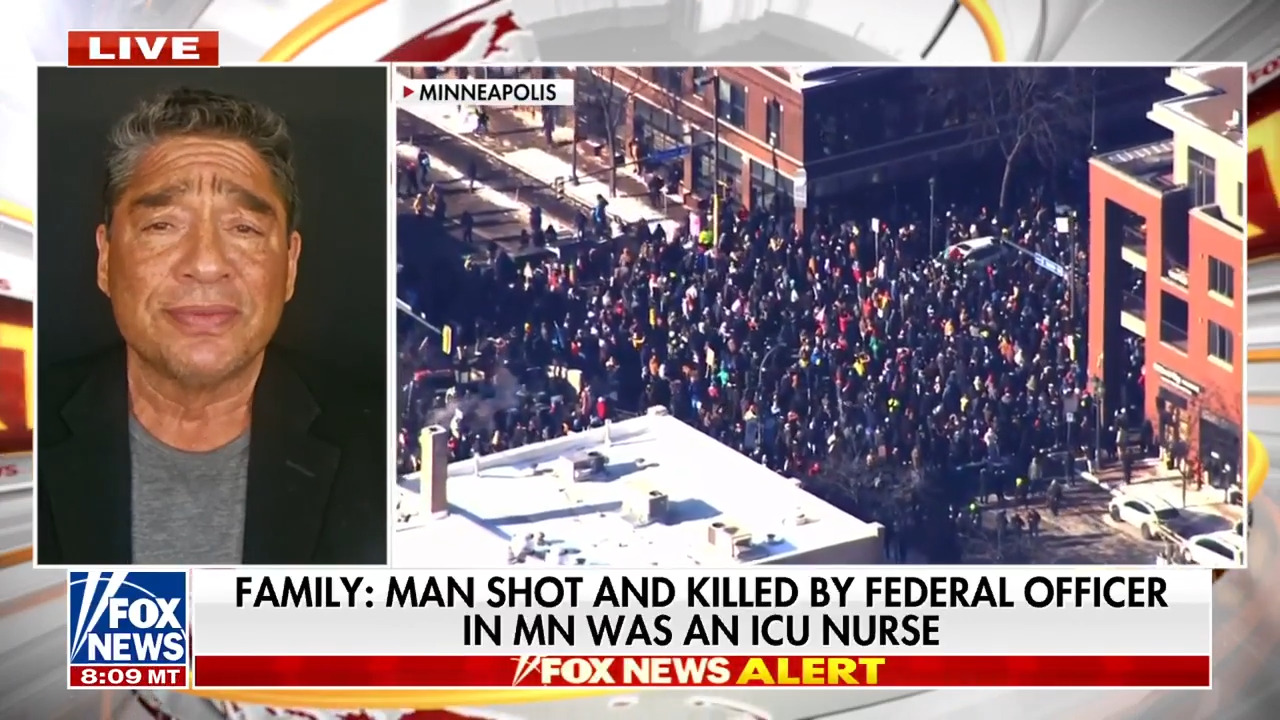Click the red LIVE badge
1280x720 pixels.
tap(143, 48)
